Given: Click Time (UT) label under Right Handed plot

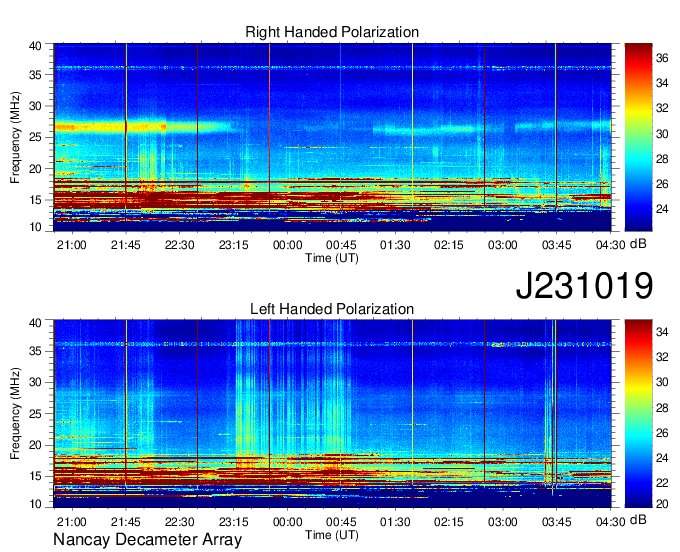Looking at the screenshot, I should click(332, 258).
